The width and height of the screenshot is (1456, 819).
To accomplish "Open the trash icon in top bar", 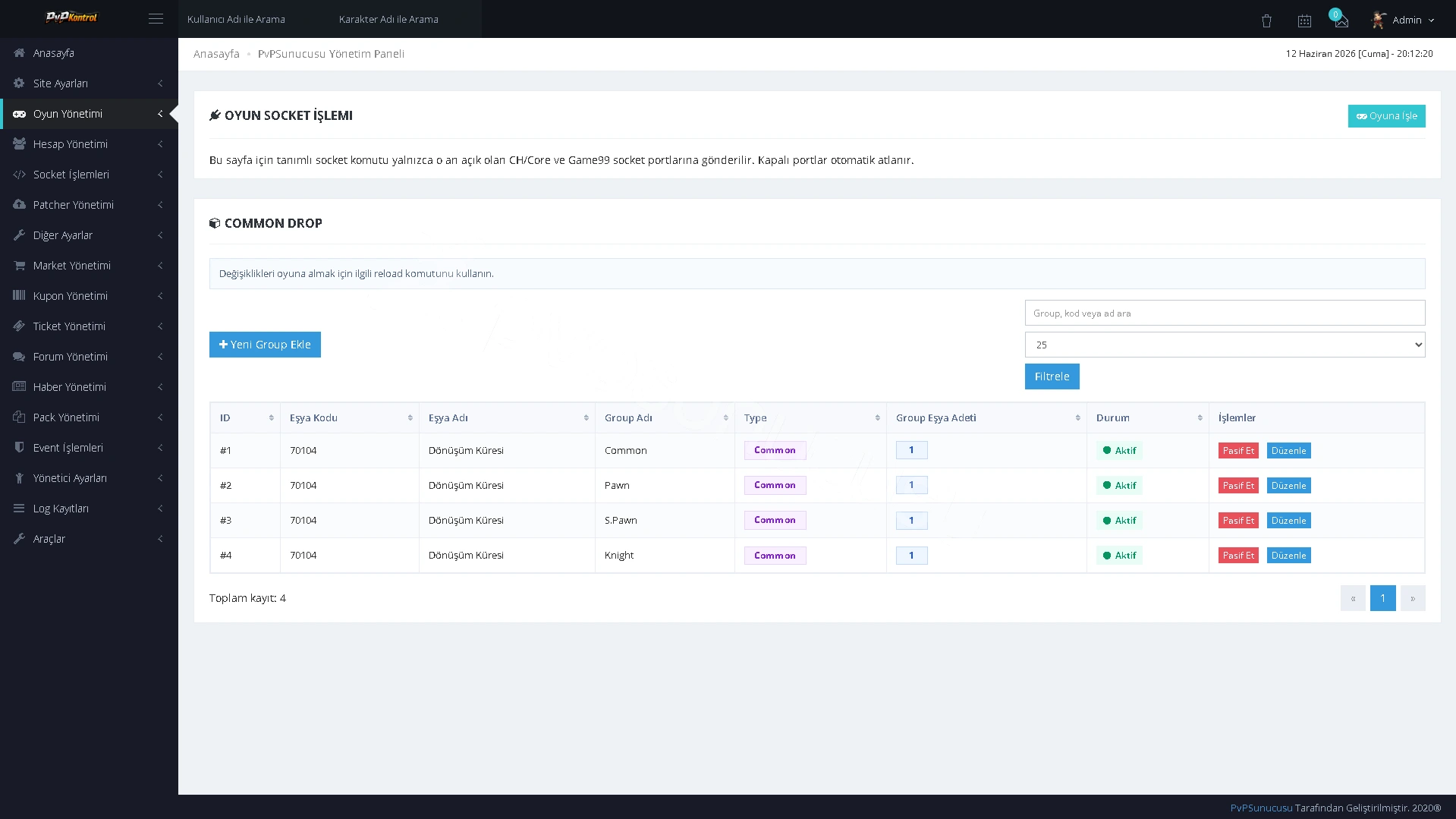I will click(1266, 20).
